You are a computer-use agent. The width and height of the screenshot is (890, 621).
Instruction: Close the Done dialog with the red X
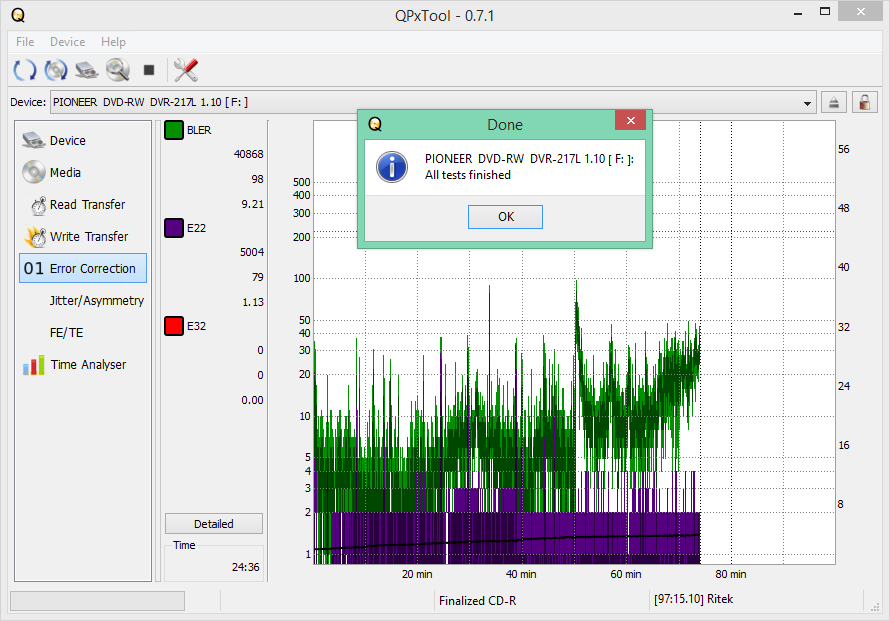[x=630, y=120]
